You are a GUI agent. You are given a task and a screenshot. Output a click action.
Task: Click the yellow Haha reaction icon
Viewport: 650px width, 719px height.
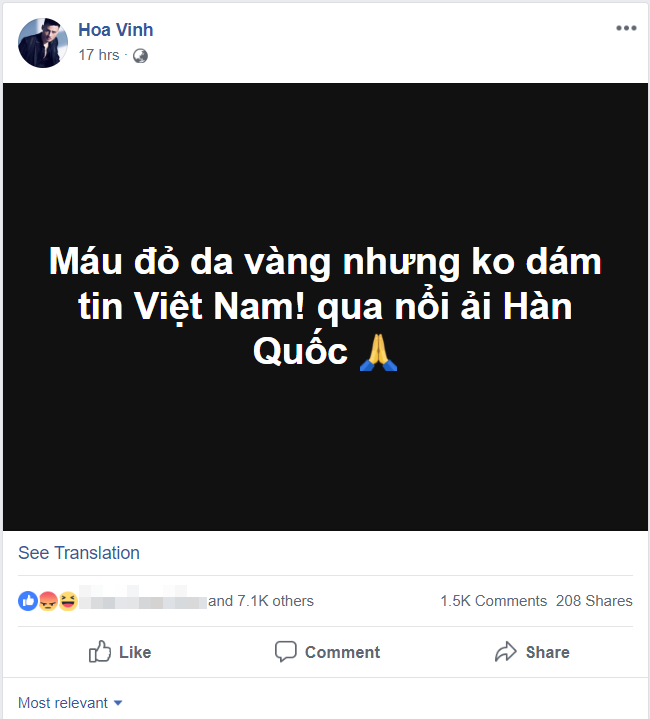(67, 601)
